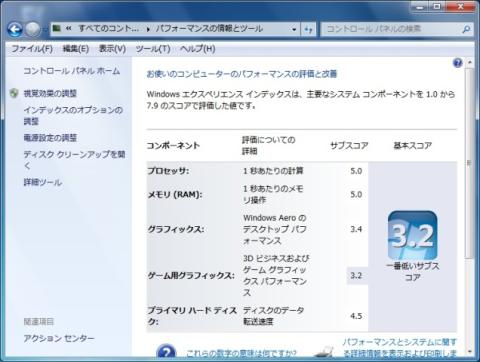Click パフォーマンスとシステムに関する詳細情報 link
Image resolution: width=480 pixels, height=362 pixels.
pos(400,348)
